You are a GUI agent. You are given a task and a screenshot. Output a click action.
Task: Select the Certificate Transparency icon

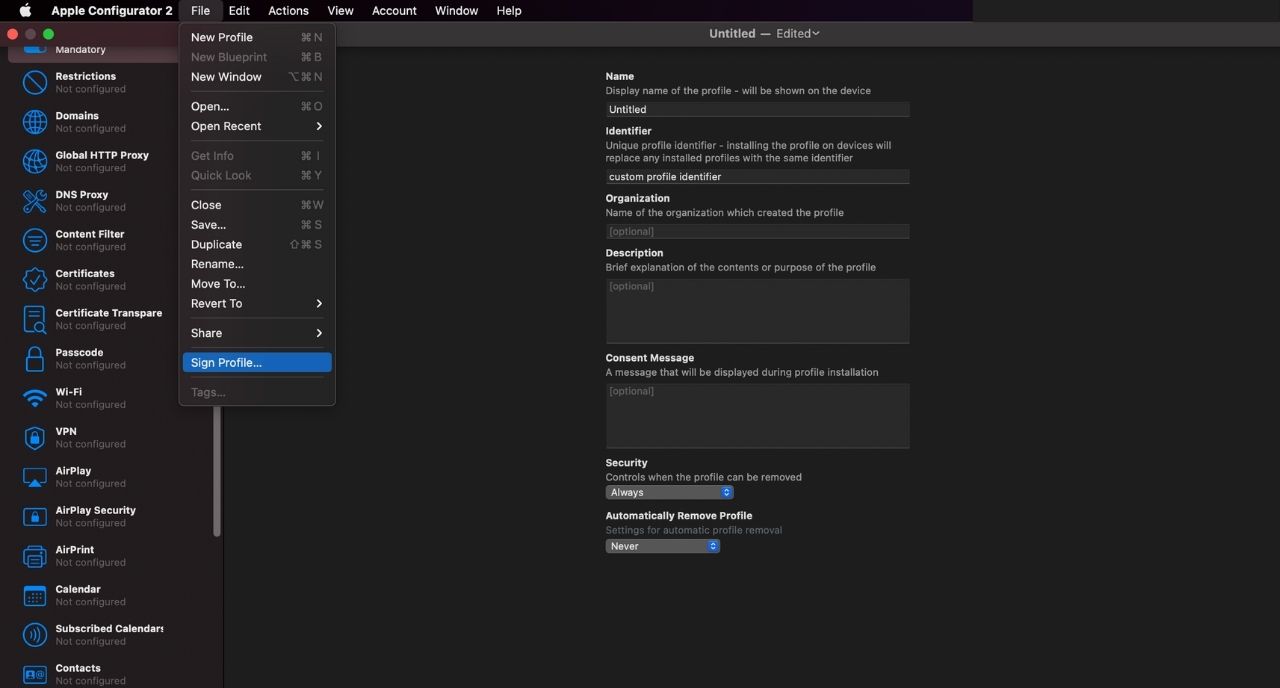pyautogui.click(x=35, y=319)
